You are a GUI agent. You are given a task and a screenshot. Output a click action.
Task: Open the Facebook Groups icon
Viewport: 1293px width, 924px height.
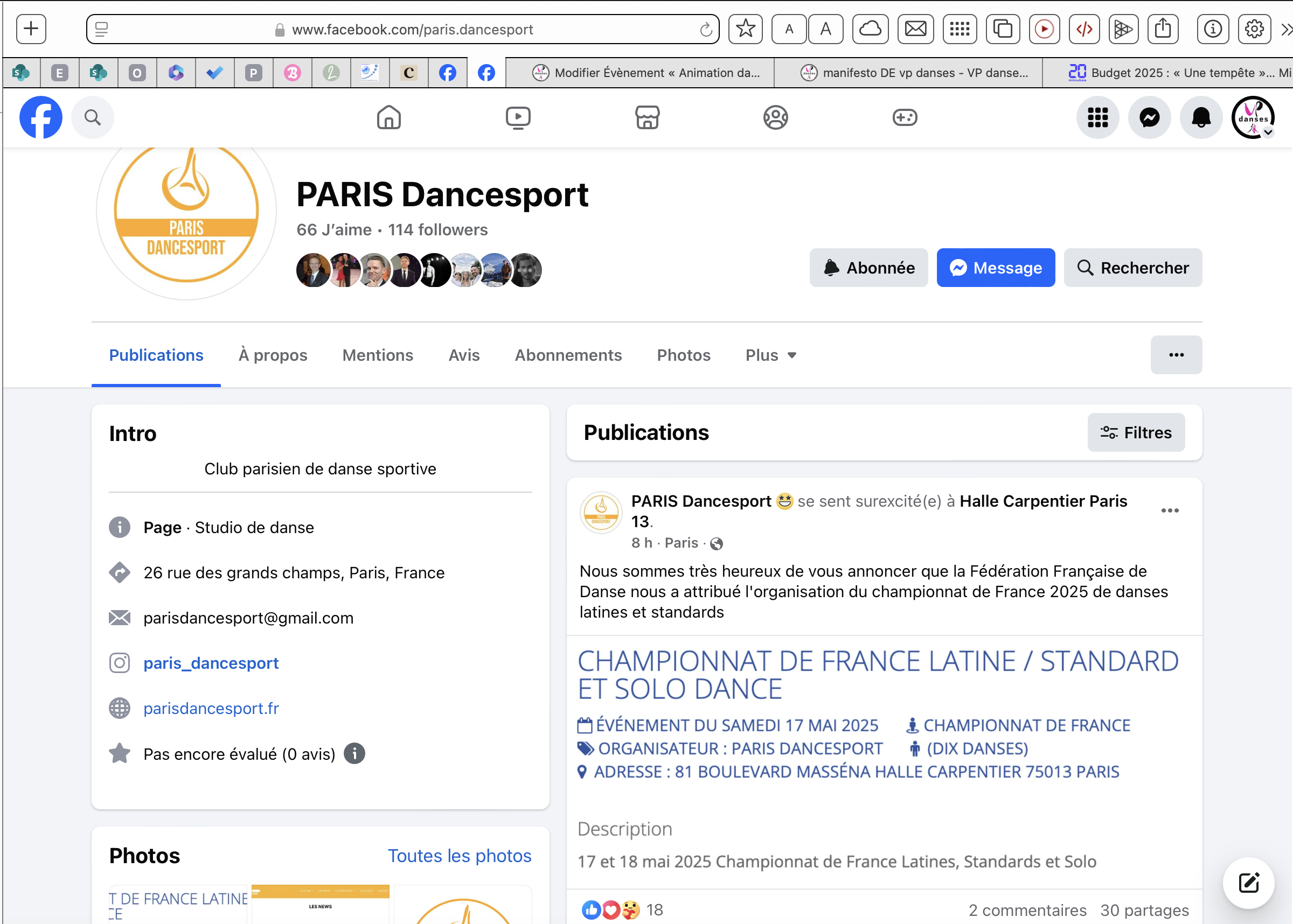pyautogui.click(x=775, y=118)
